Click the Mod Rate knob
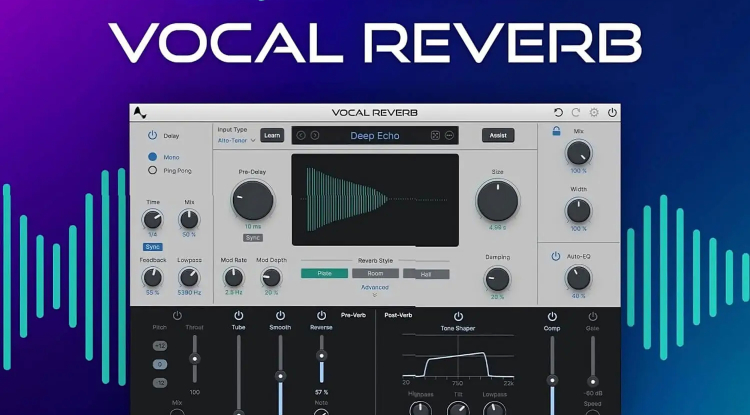 (233, 277)
